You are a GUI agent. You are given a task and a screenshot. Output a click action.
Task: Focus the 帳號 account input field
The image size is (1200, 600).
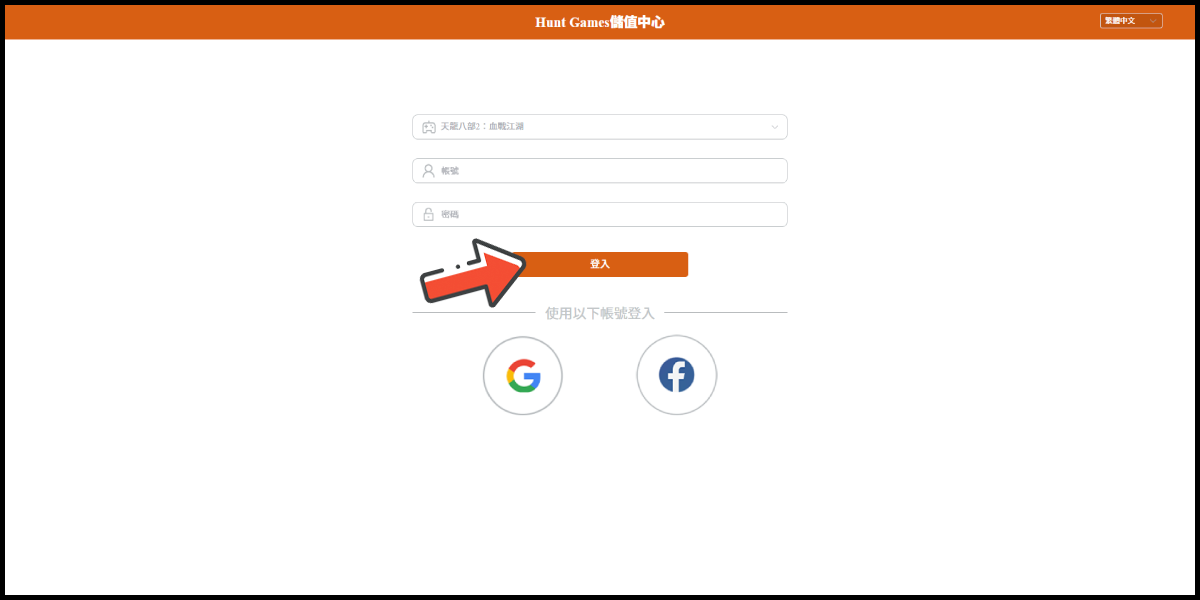click(600, 171)
